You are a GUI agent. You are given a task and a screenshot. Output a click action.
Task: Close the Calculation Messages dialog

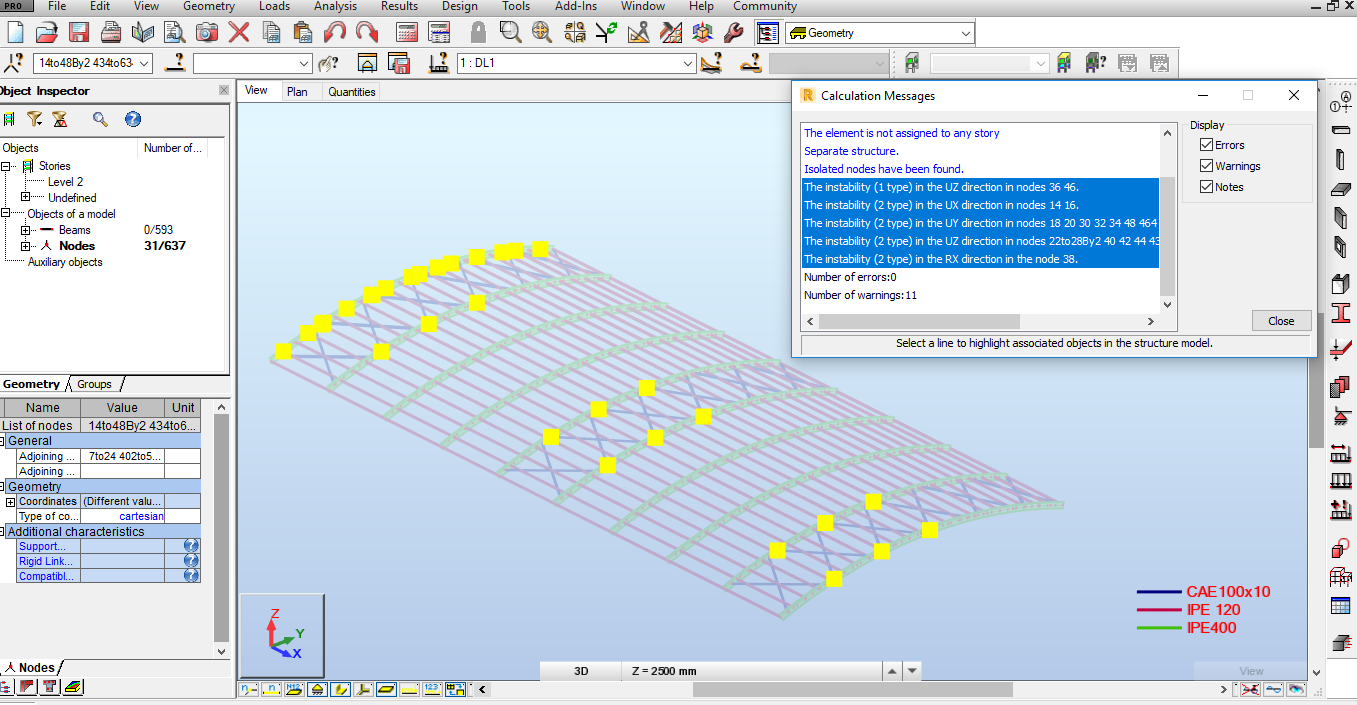[1281, 321]
